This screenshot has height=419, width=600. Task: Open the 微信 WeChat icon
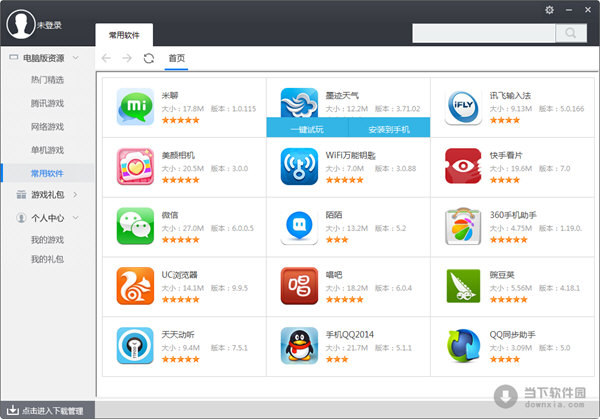click(x=135, y=226)
